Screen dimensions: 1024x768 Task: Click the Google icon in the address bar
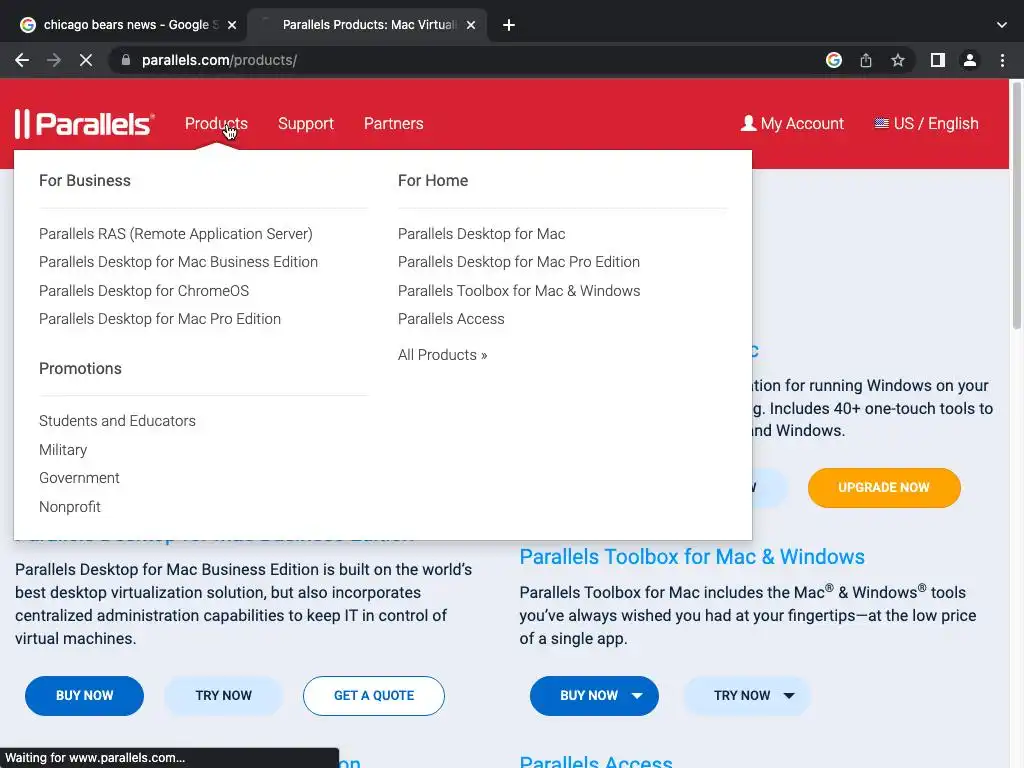(x=834, y=60)
